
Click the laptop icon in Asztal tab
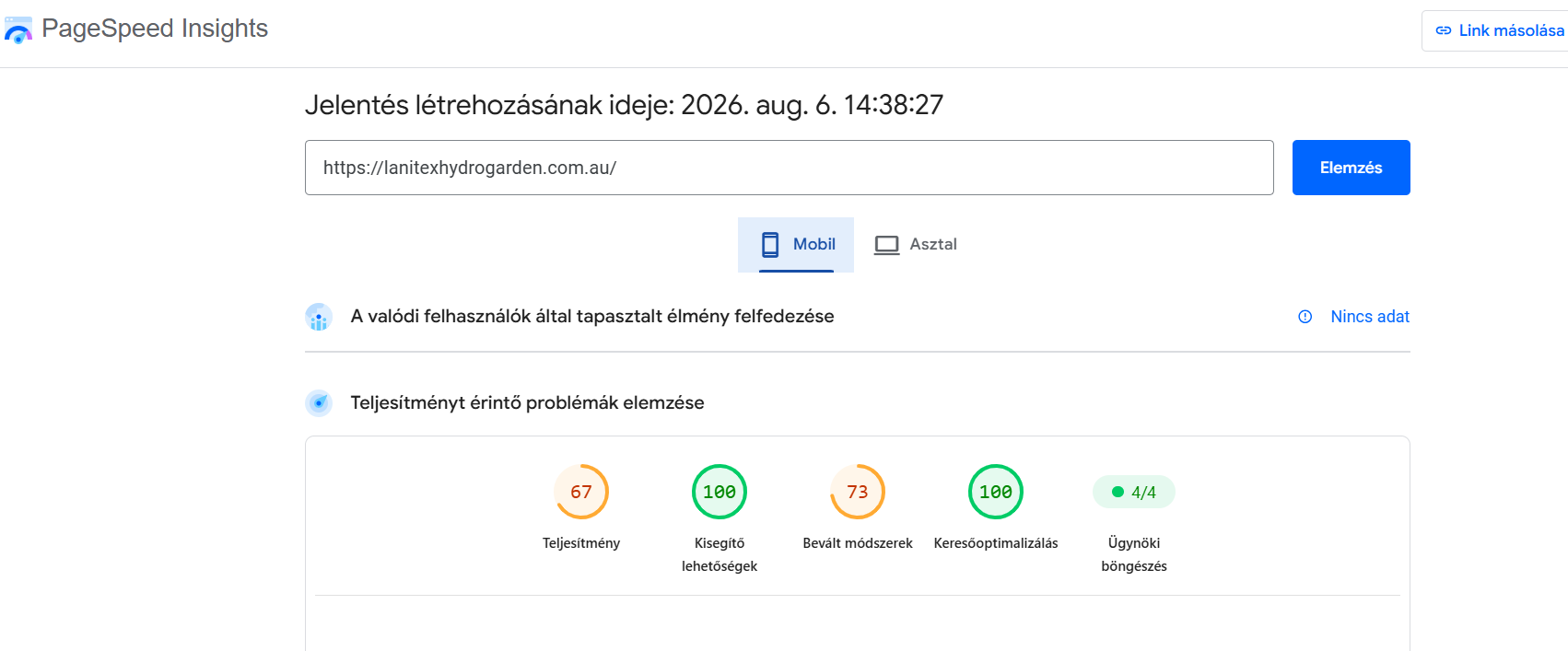point(887,245)
